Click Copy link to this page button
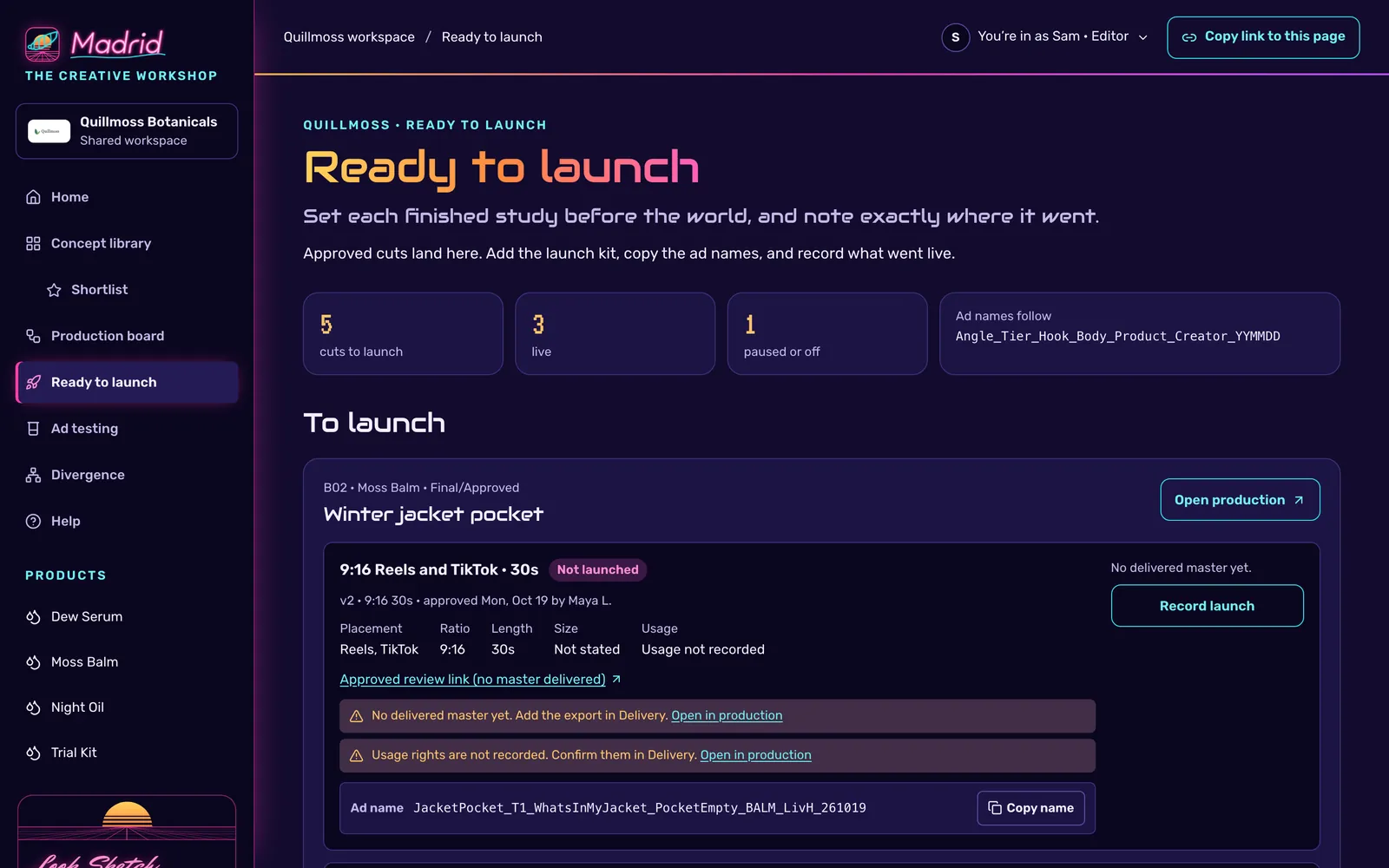The width and height of the screenshot is (1389, 868). [x=1263, y=37]
